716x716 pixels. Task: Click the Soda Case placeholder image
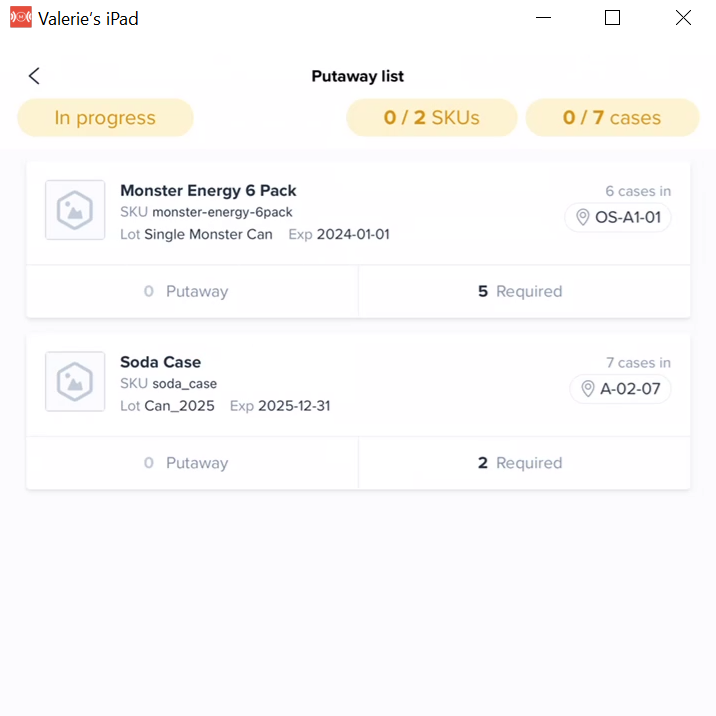pos(75,381)
